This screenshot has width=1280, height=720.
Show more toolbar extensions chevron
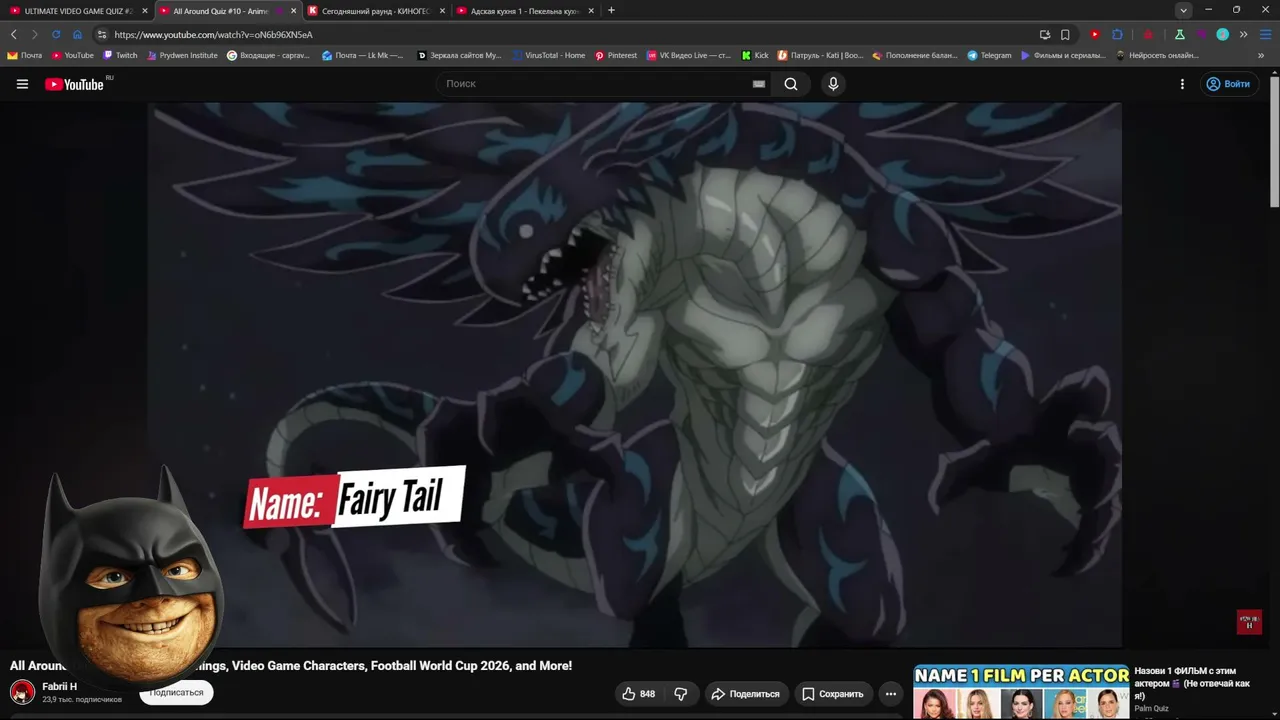[x=1243, y=34]
